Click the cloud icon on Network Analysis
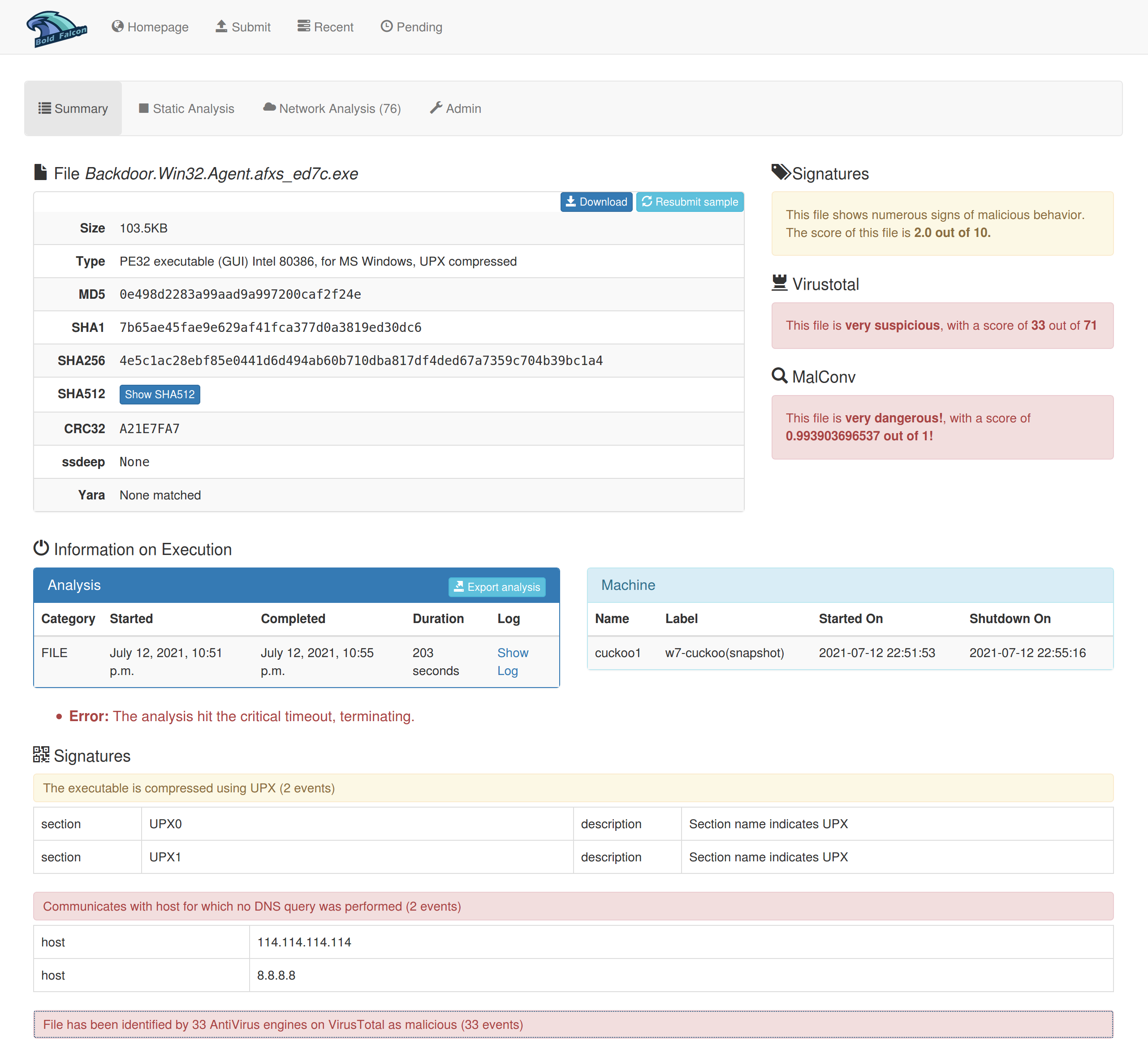 (x=269, y=107)
